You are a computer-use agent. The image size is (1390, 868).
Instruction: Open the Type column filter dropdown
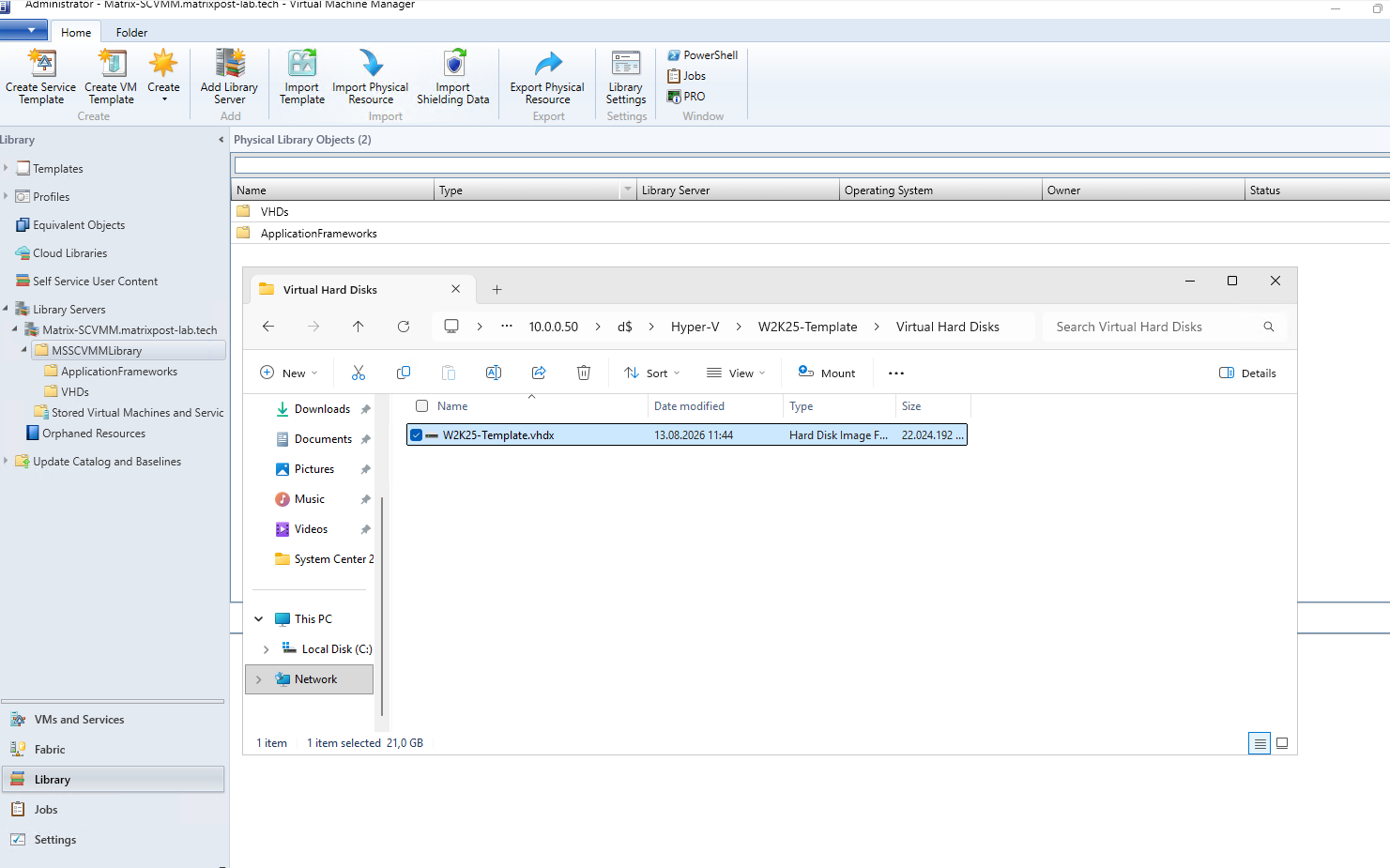628,190
